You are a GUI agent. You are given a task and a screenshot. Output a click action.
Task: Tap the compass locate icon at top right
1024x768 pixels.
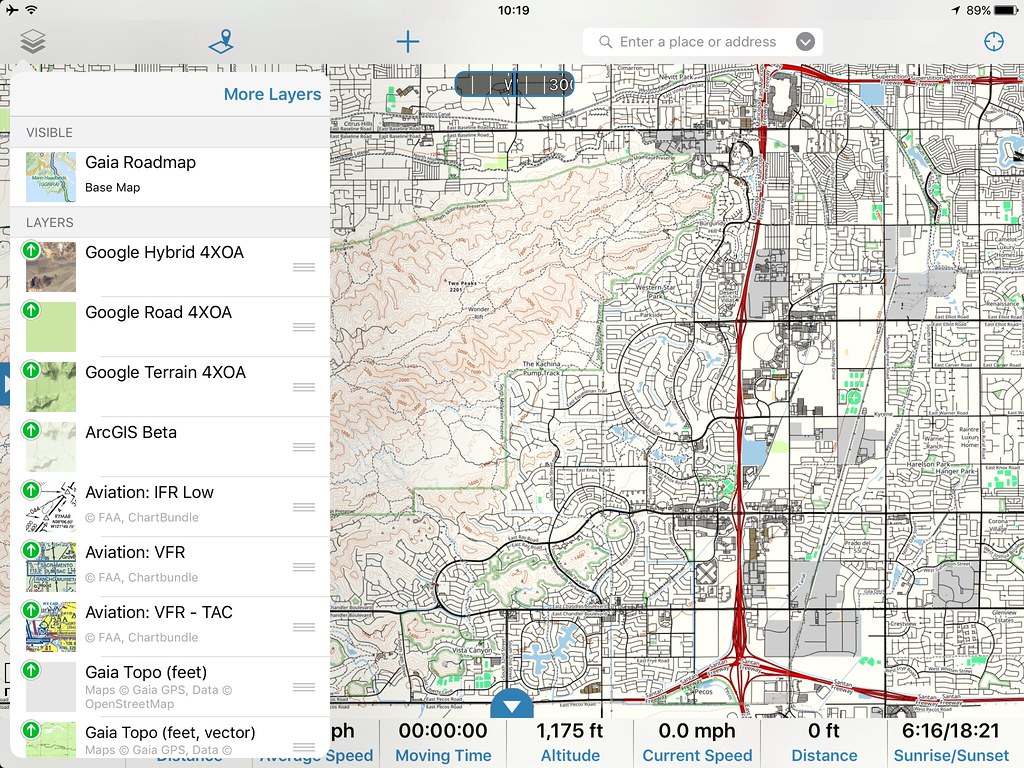[993, 41]
